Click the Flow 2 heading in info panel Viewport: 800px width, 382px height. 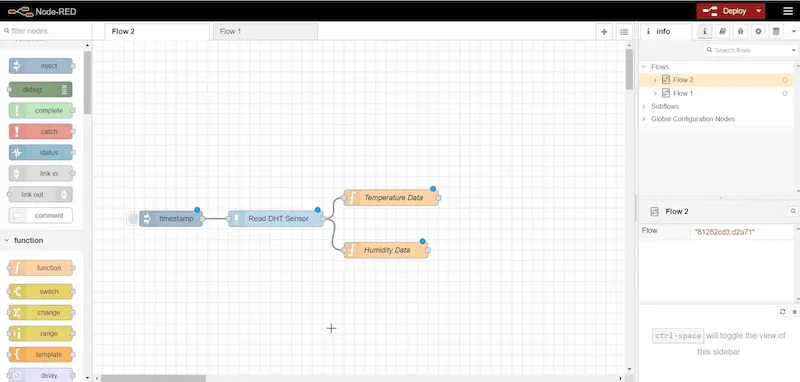pos(677,212)
